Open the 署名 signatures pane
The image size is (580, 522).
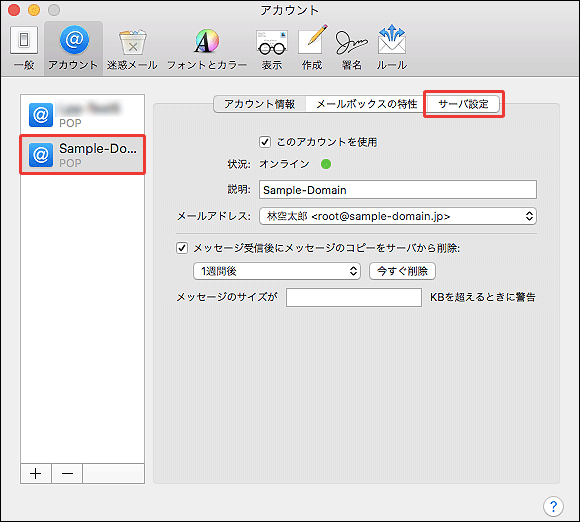click(351, 48)
